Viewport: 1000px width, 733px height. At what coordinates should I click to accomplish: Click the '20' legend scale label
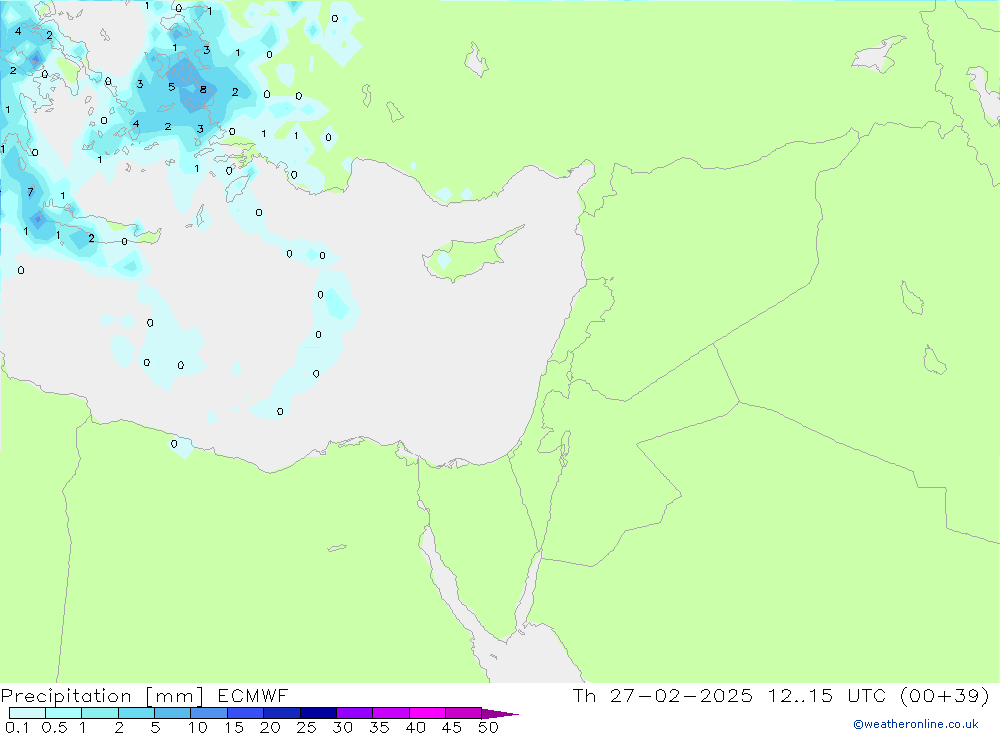[x=270, y=727]
